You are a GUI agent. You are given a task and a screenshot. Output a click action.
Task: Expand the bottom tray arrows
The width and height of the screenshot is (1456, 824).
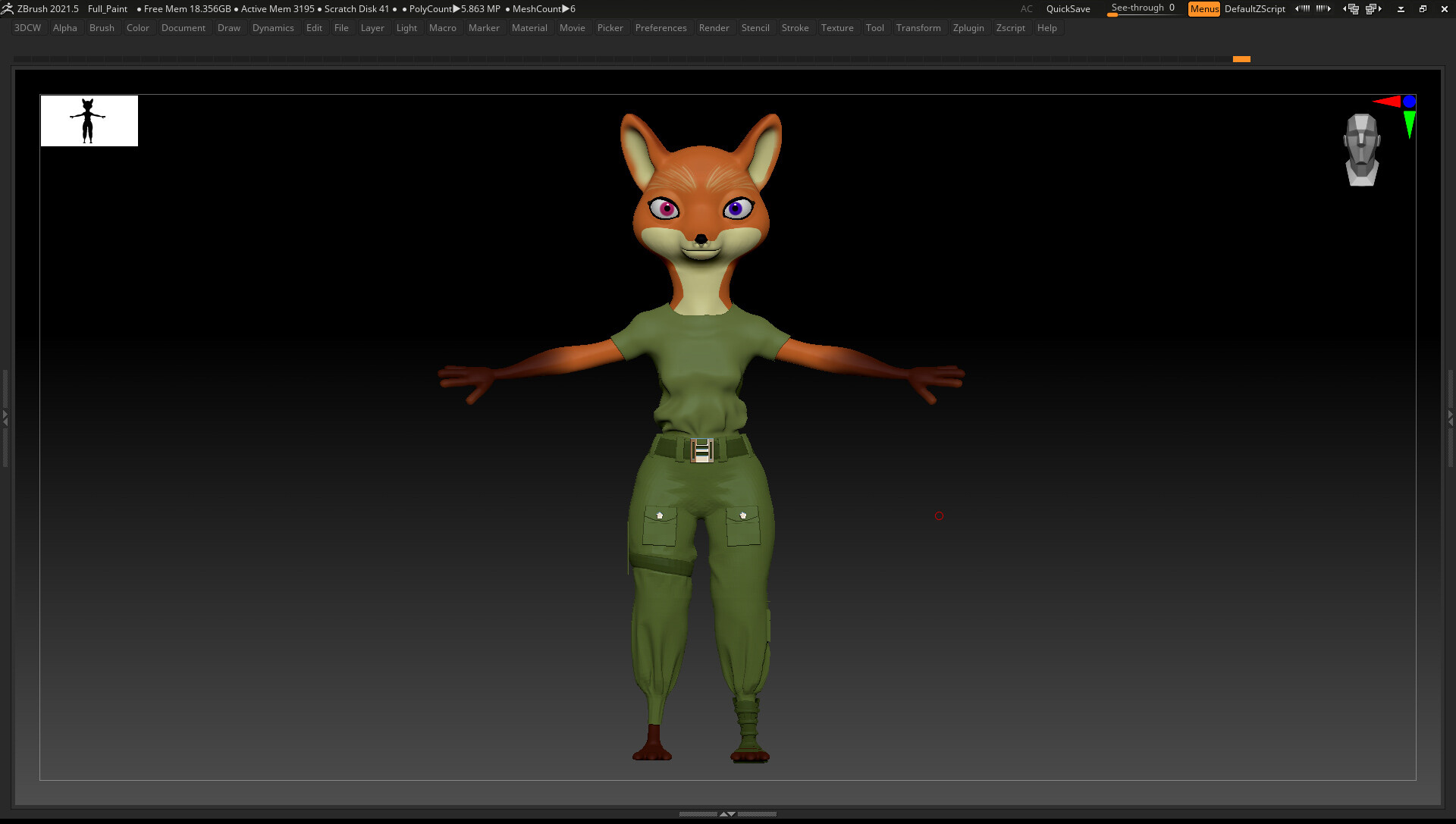point(727,814)
